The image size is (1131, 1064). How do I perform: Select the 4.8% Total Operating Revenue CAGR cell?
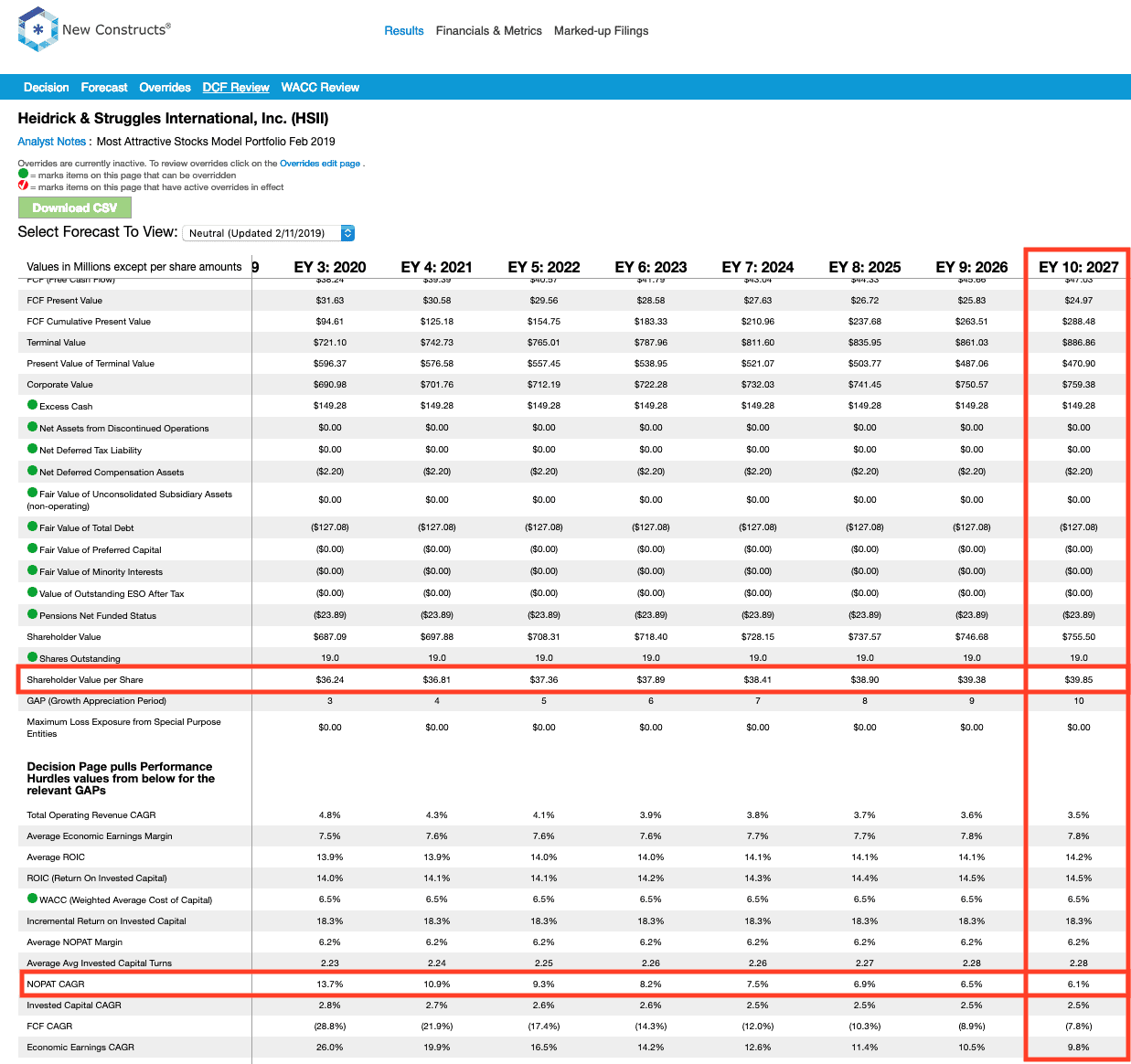330,815
